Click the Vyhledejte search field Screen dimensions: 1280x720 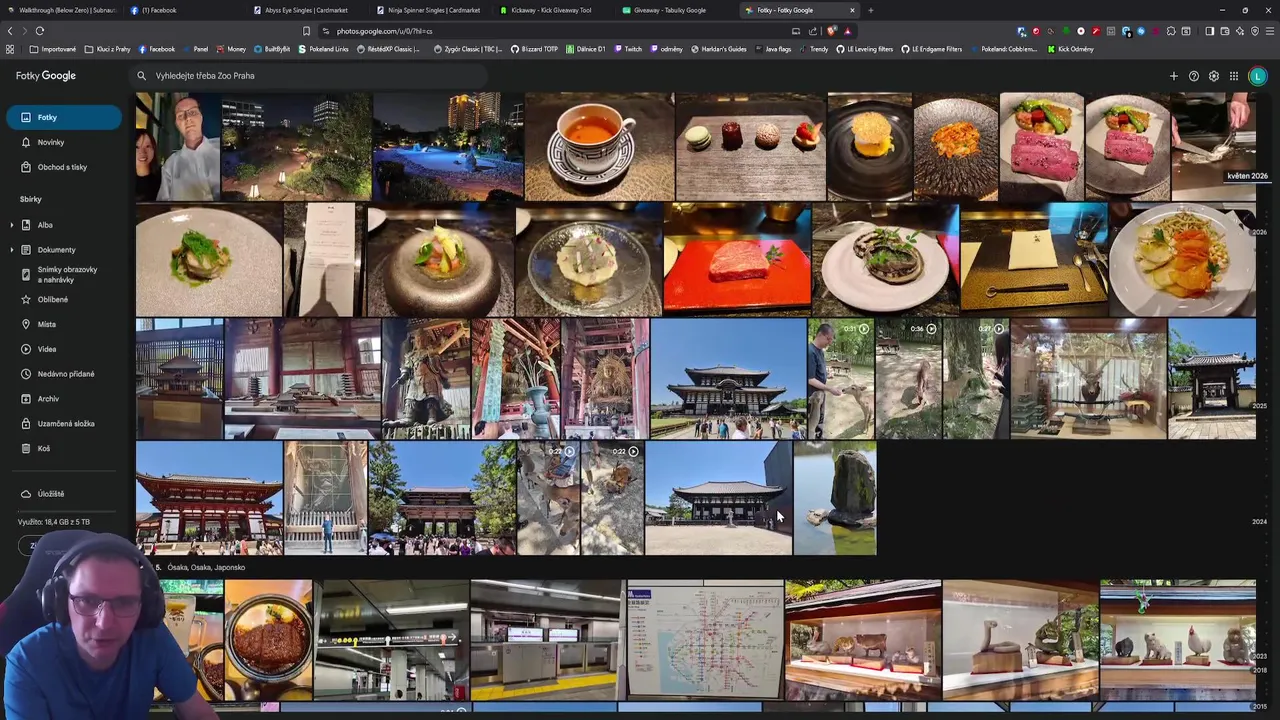pyautogui.click(x=310, y=76)
